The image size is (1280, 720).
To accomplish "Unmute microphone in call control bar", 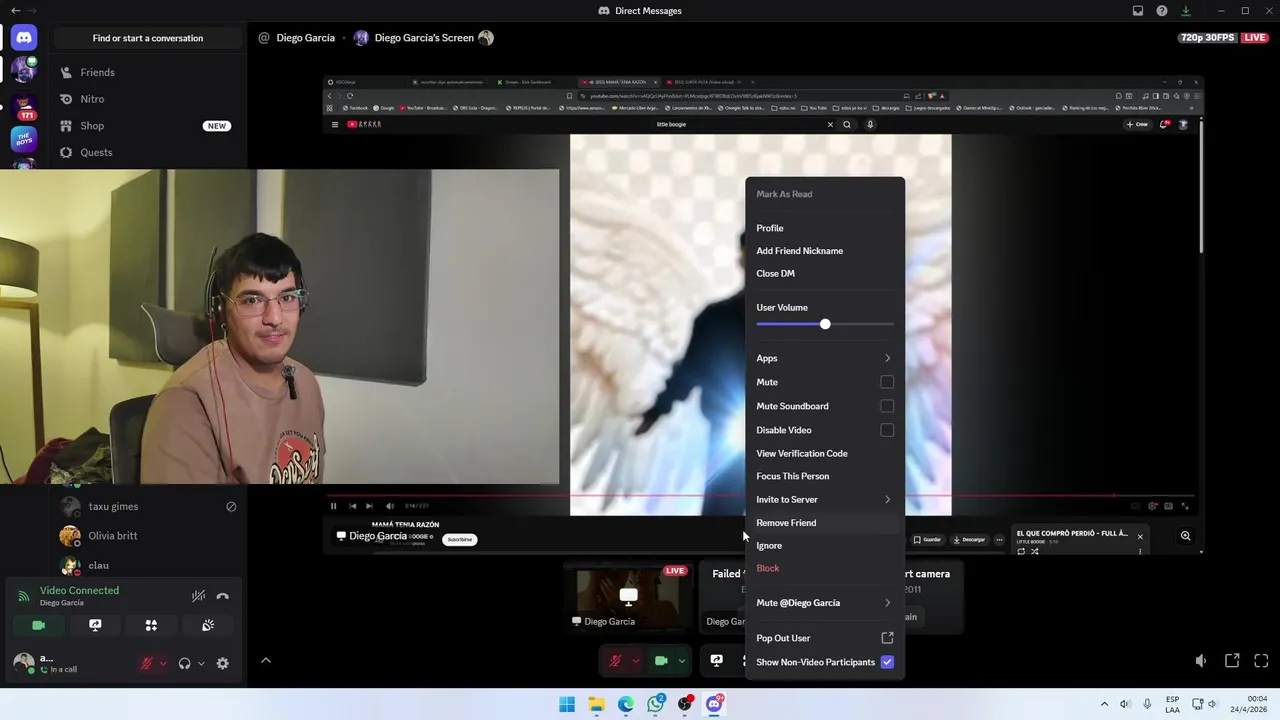I will coord(615,661).
